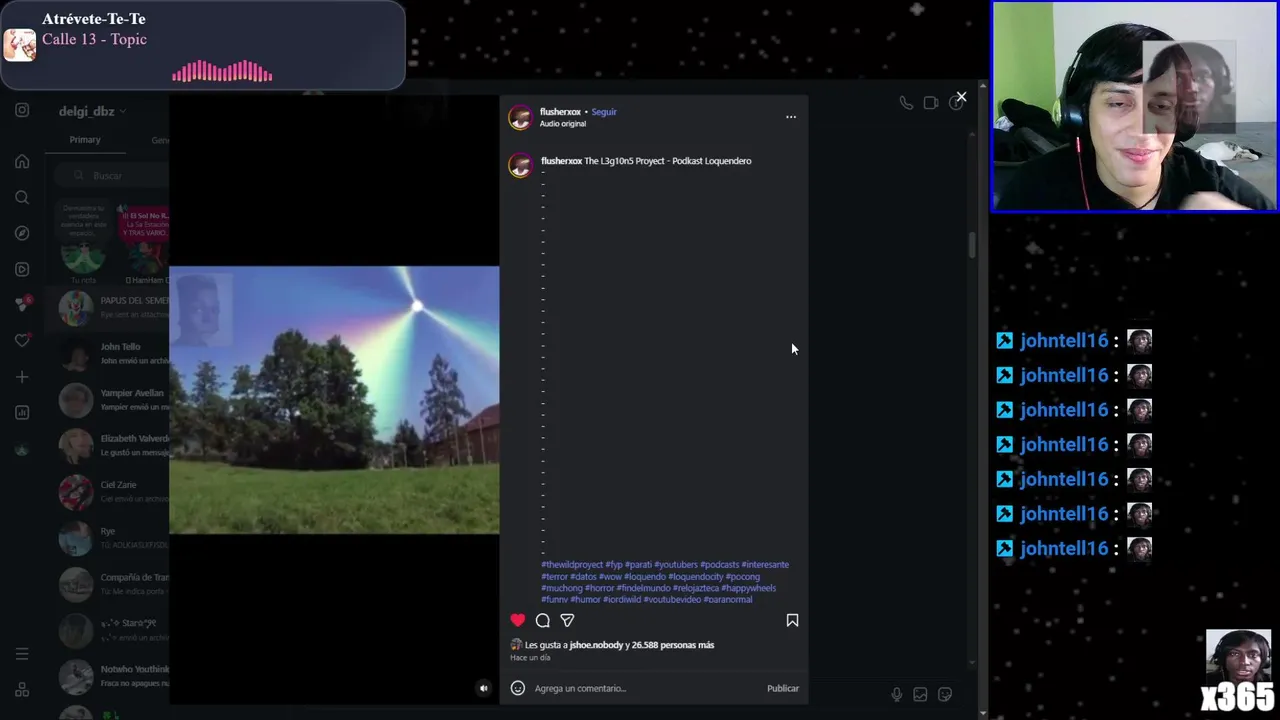Open the #happywheels hashtag link
This screenshot has width=1280, height=720.
click(x=748, y=588)
